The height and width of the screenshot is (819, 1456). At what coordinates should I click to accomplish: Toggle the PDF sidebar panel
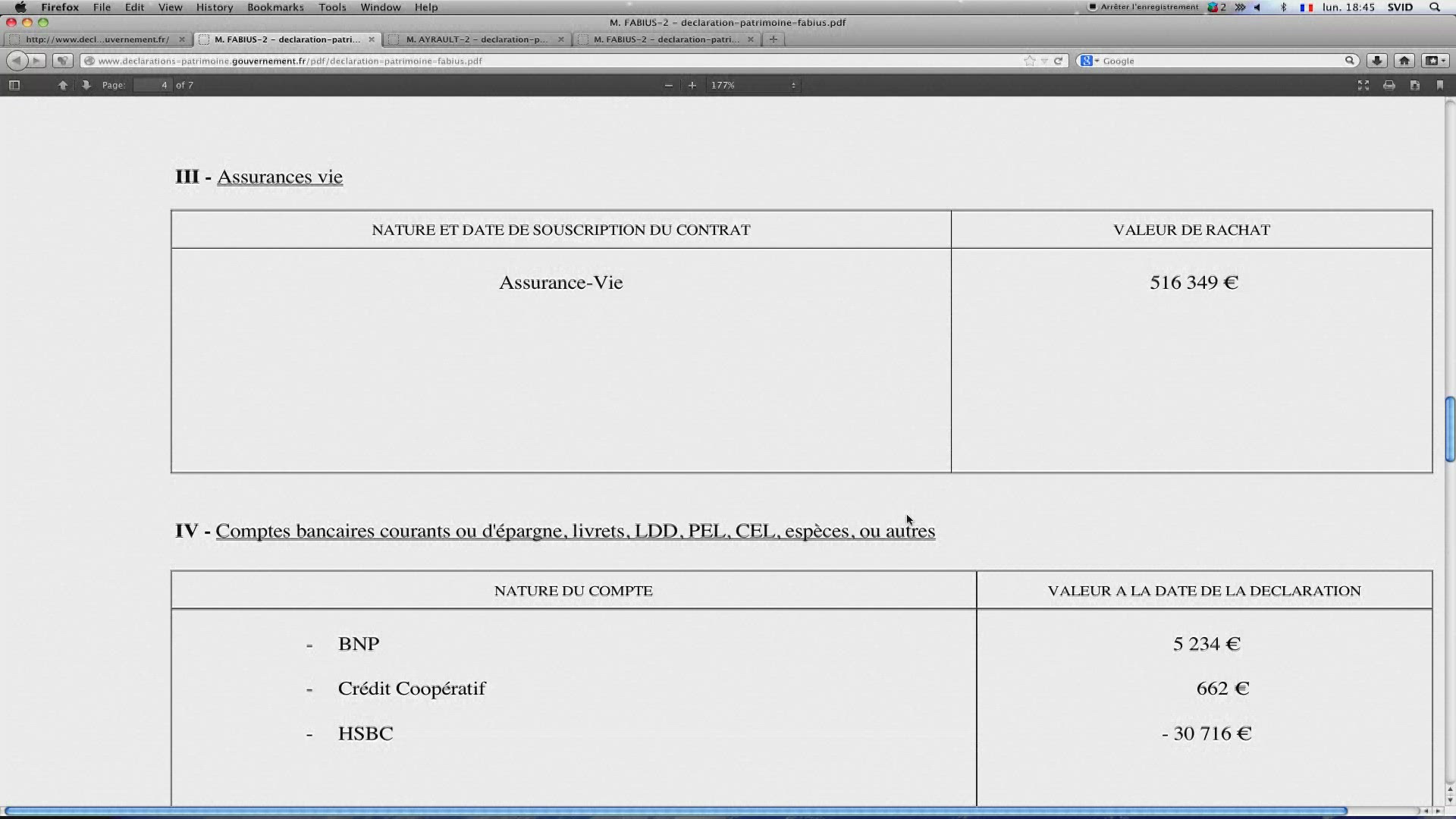(14, 85)
